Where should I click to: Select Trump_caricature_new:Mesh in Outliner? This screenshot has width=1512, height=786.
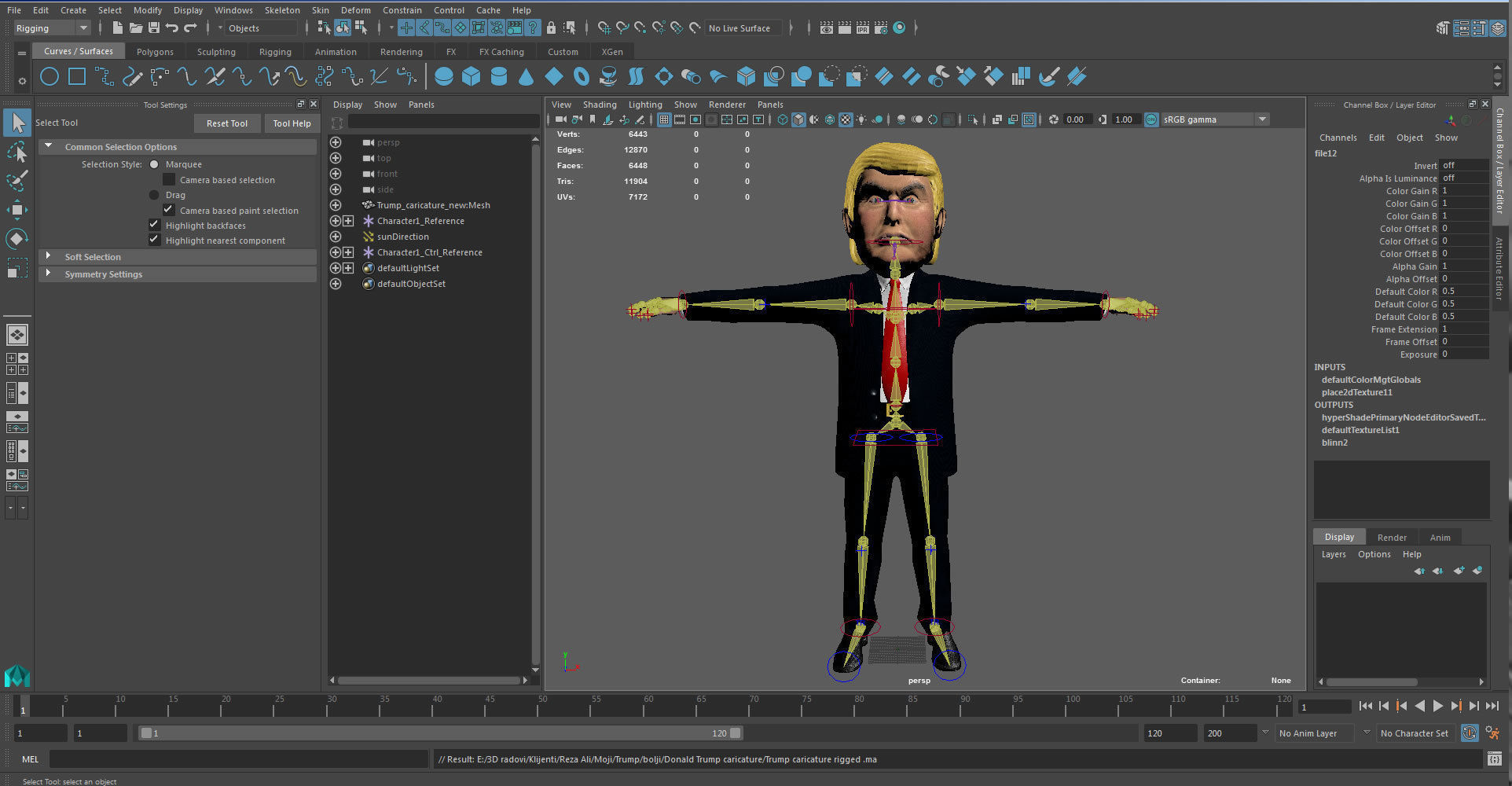click(x=433, y=205)
